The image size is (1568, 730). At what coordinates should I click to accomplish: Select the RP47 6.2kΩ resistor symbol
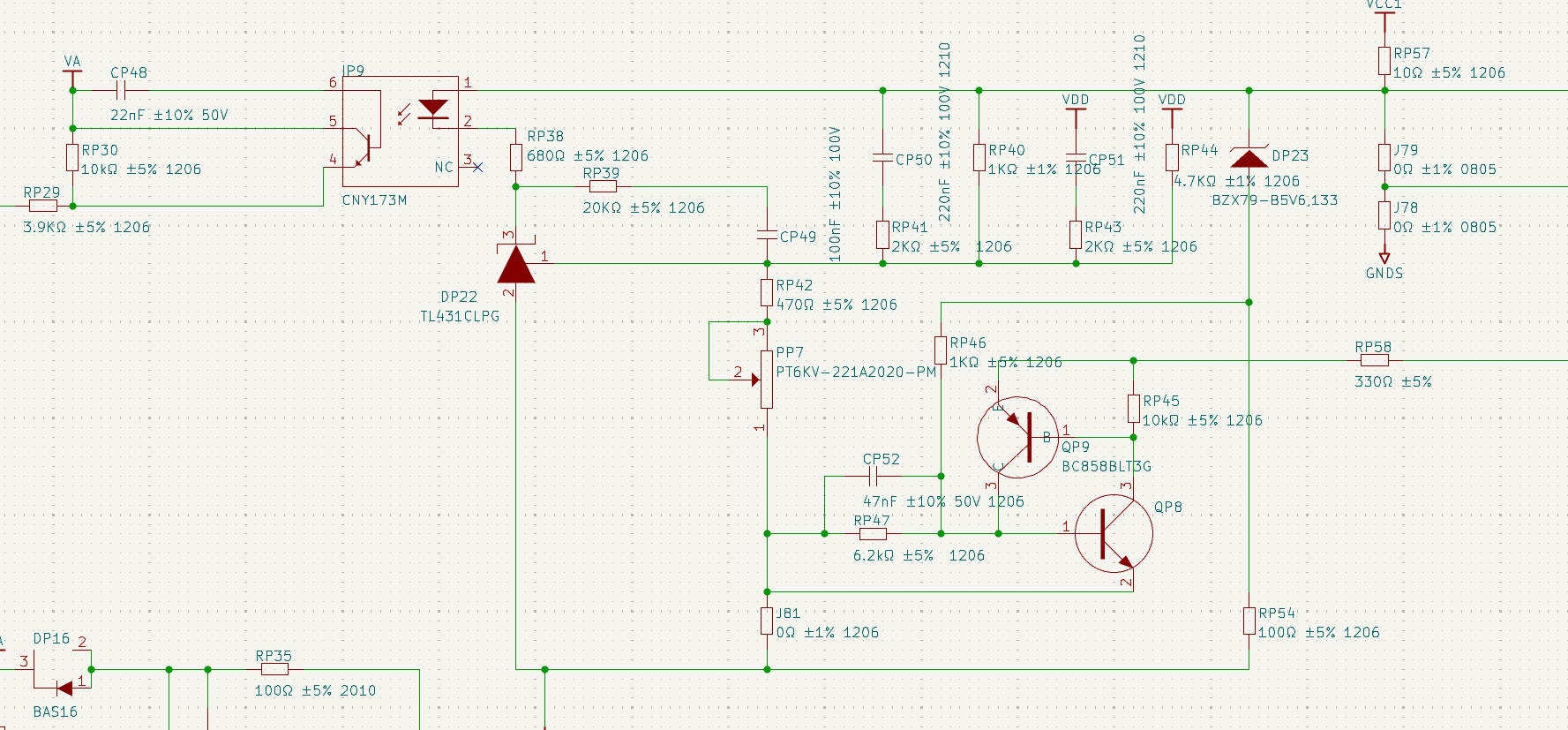click(x=873, y=533)
